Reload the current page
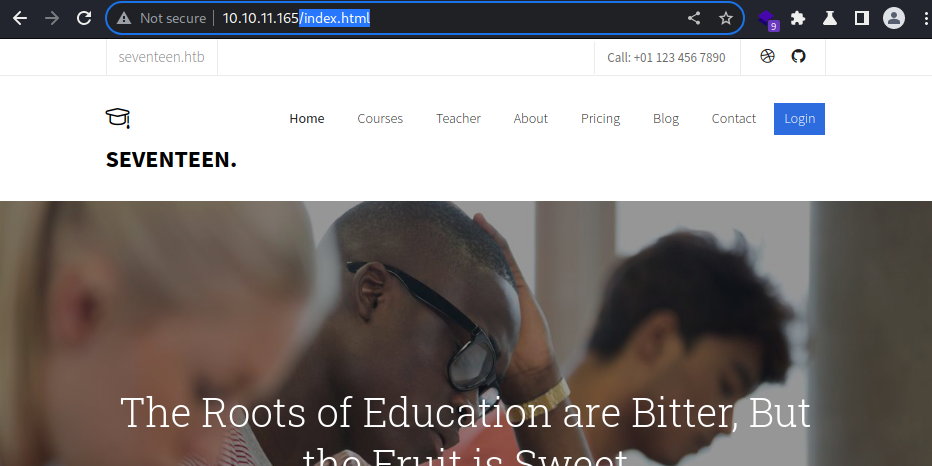Image resolution: width=932 pixels, height=466 pixels. (x=84, y=18)
